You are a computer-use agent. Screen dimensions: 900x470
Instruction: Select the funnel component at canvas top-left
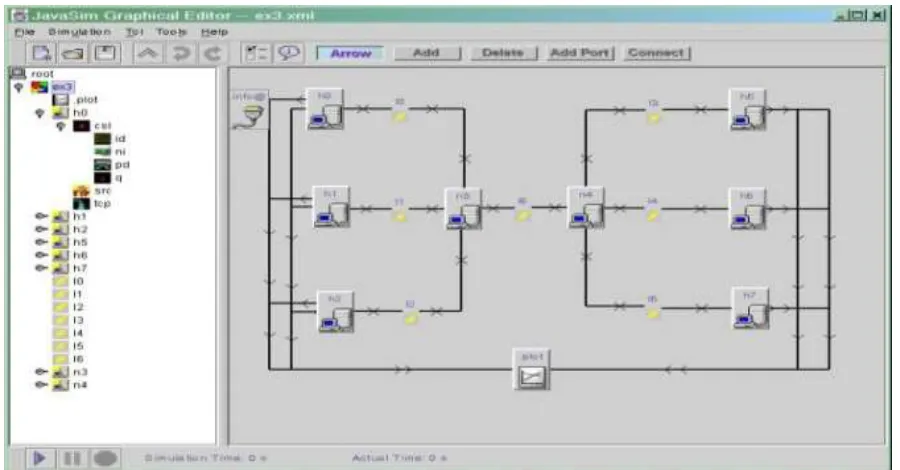pyautogui.click(x=250, y=110)
